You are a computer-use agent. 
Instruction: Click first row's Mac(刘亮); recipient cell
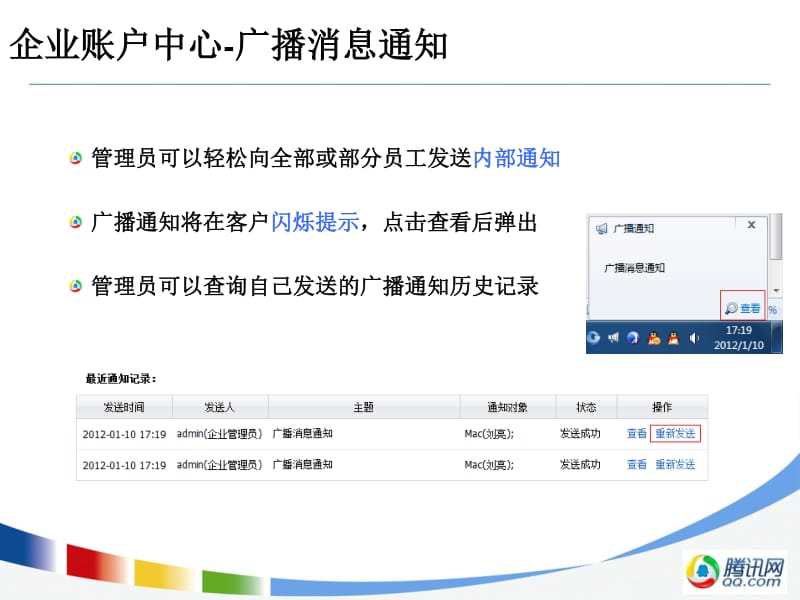tap(489, 434)
